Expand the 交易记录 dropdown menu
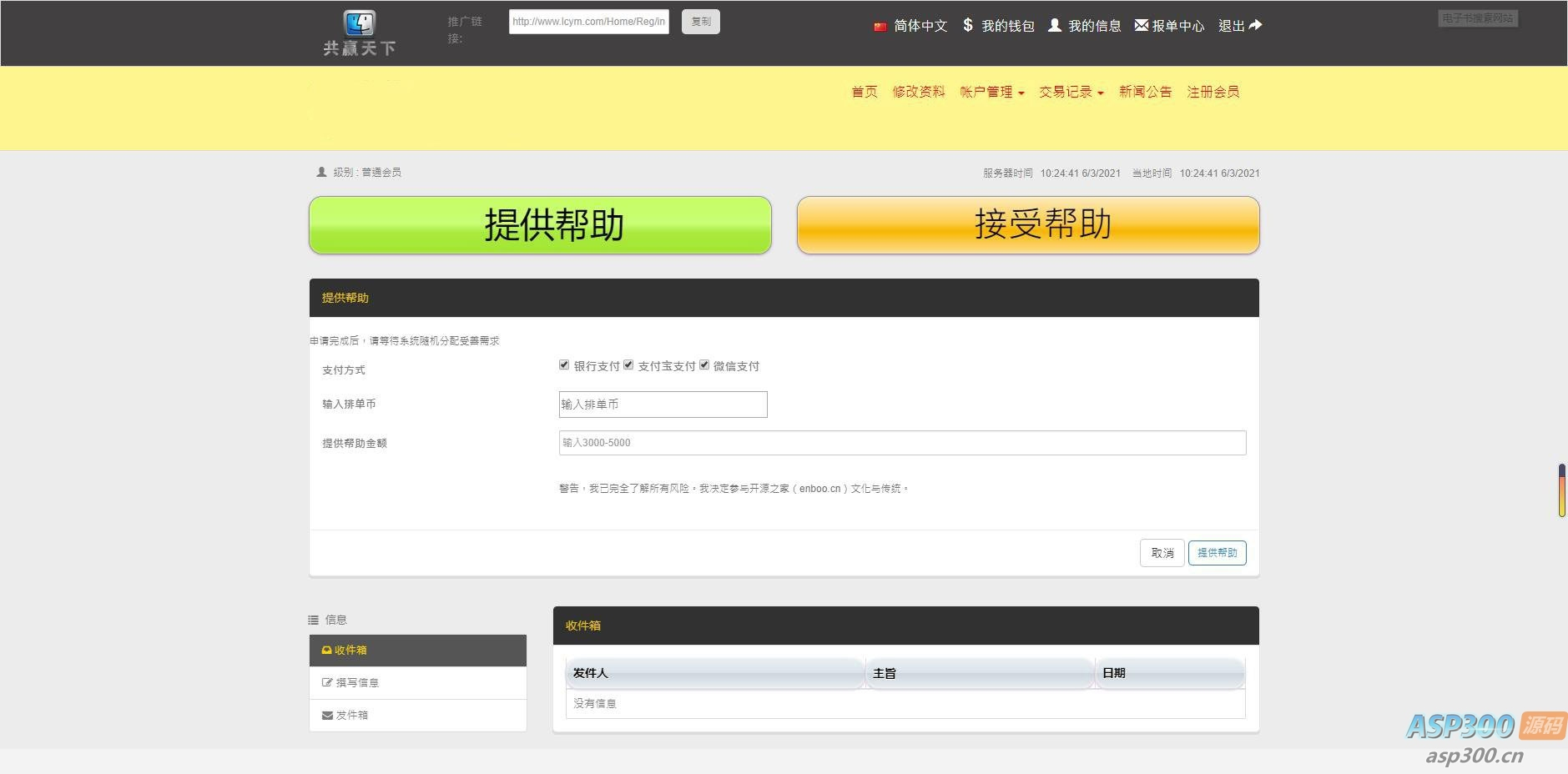 click(1071, 92)
